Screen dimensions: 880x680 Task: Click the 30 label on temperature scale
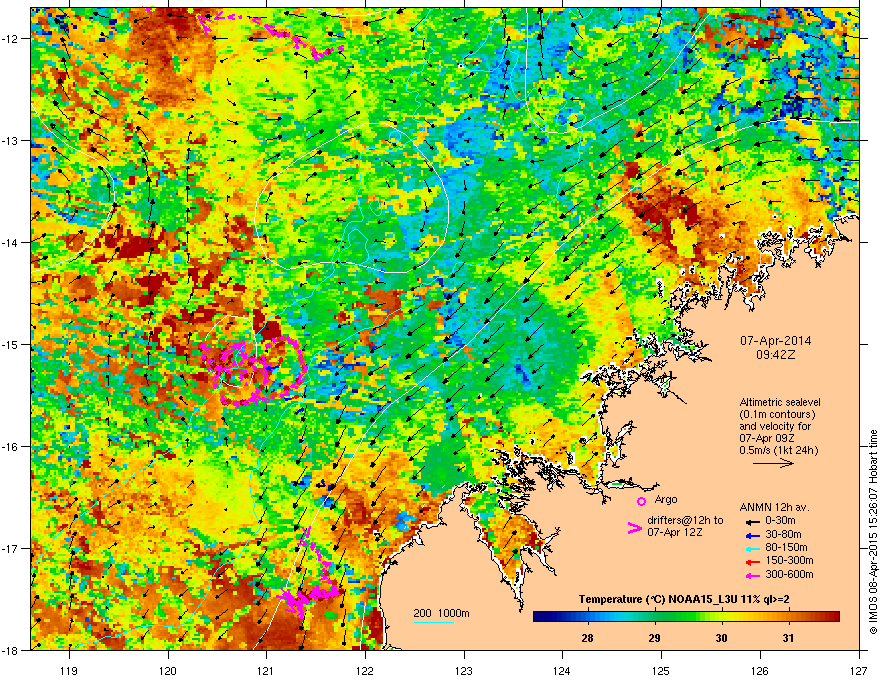721,638
